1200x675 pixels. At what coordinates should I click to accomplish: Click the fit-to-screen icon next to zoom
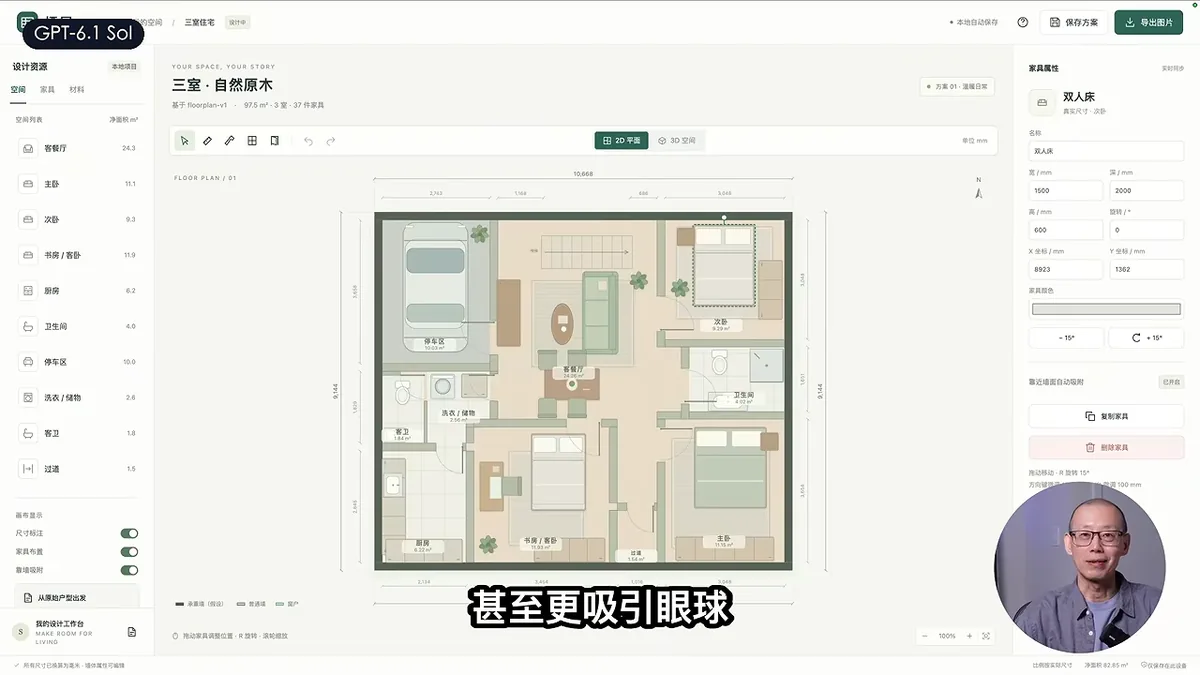tap(987, 636)
